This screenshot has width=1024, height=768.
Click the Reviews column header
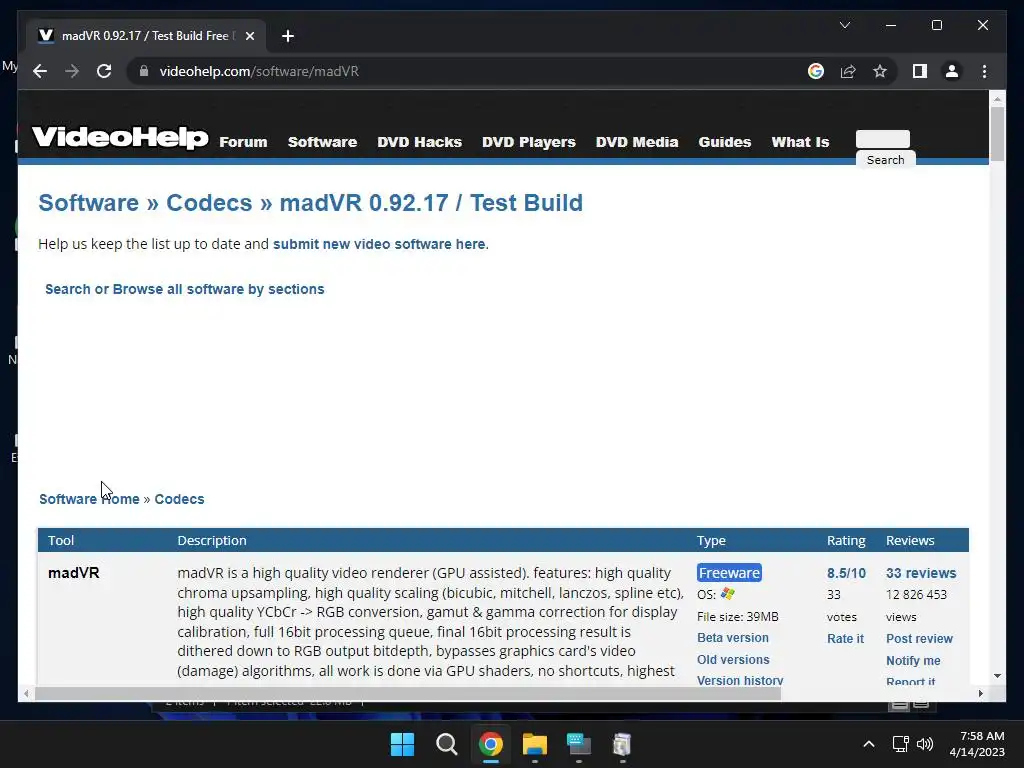coord(910,540)
